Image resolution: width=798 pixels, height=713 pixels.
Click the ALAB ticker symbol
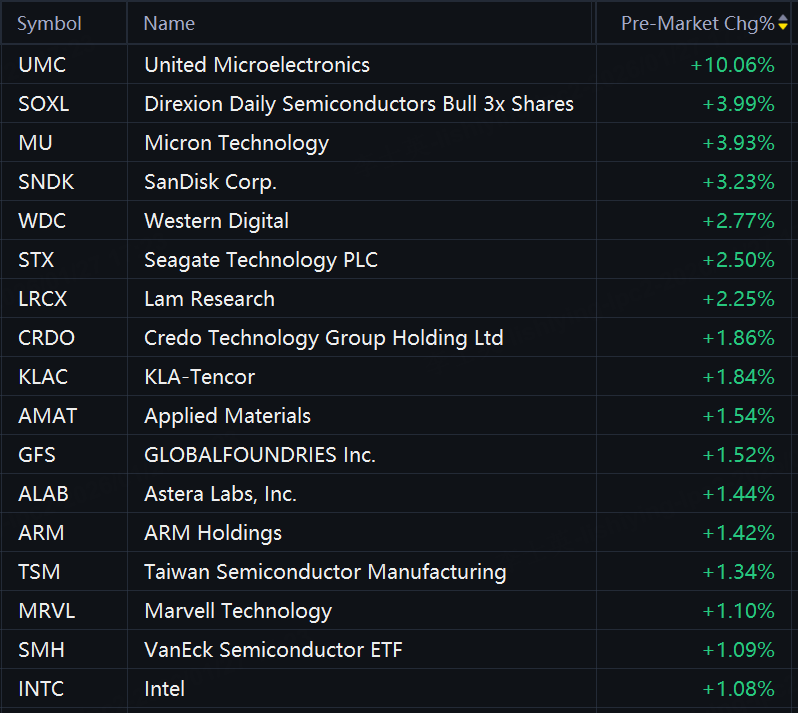point(43,494)
